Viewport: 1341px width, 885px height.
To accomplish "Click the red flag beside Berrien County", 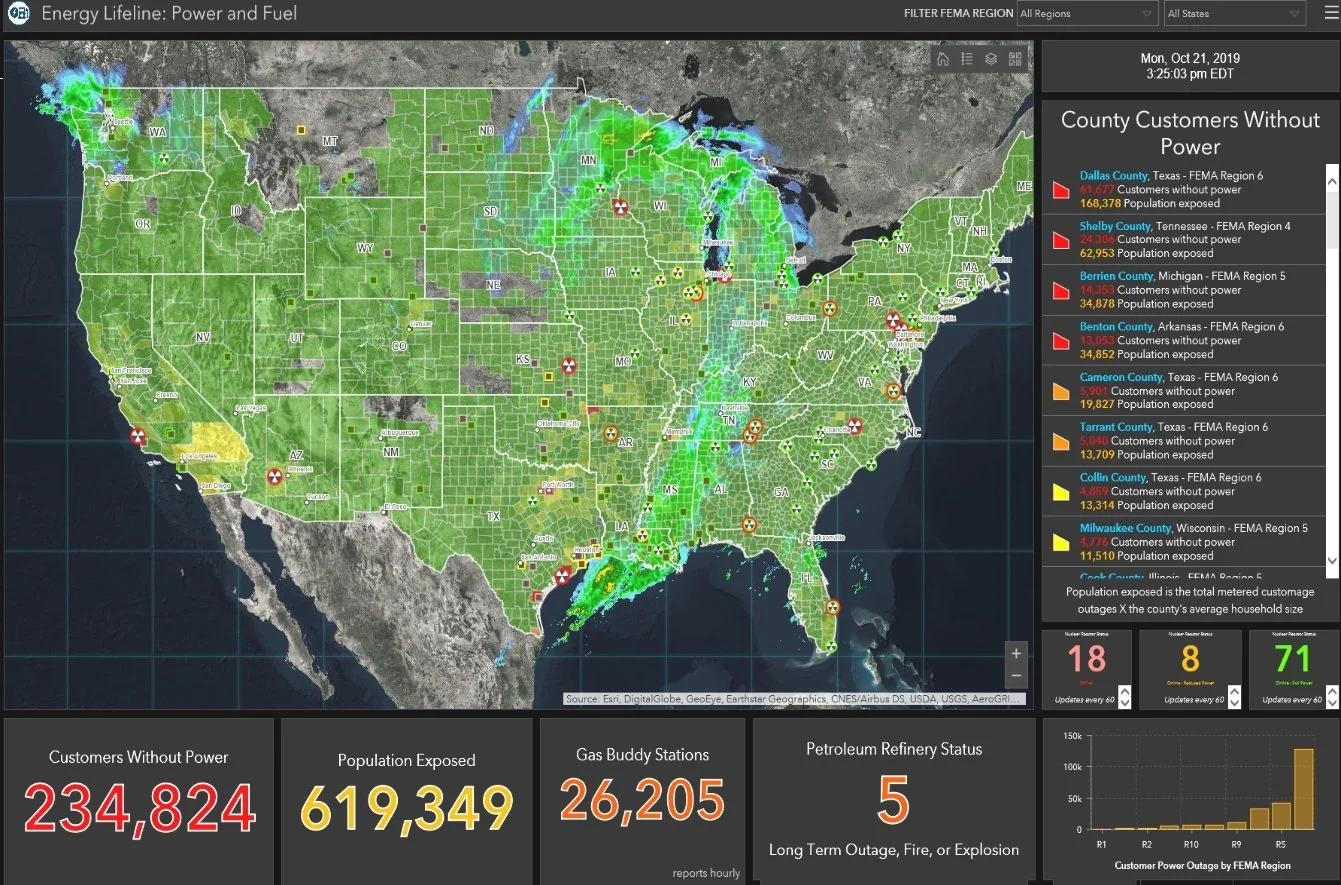I will pyautogui.click(x=1061, y=290).
